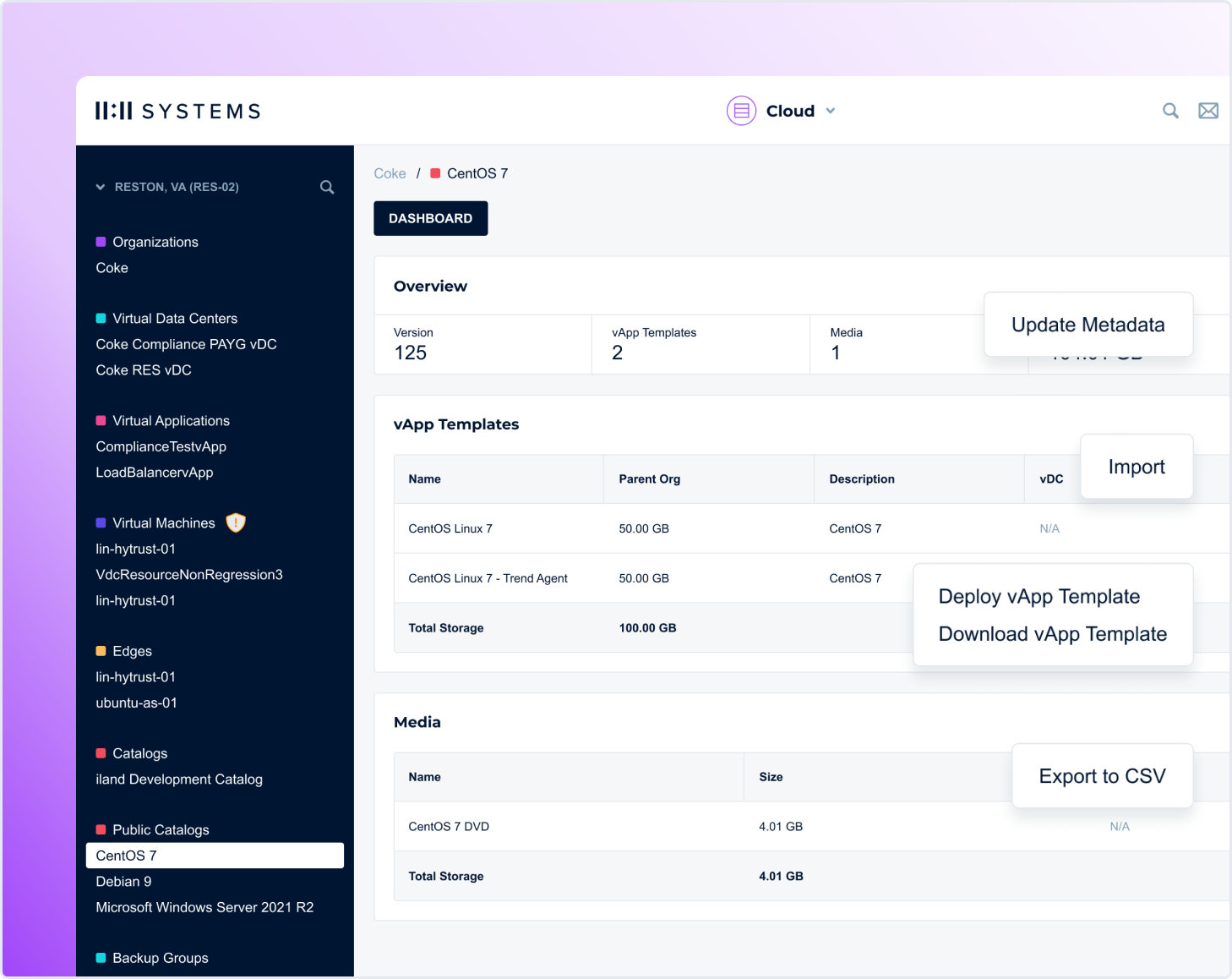Click the search magnifier in the top header

click(1170, 111)
